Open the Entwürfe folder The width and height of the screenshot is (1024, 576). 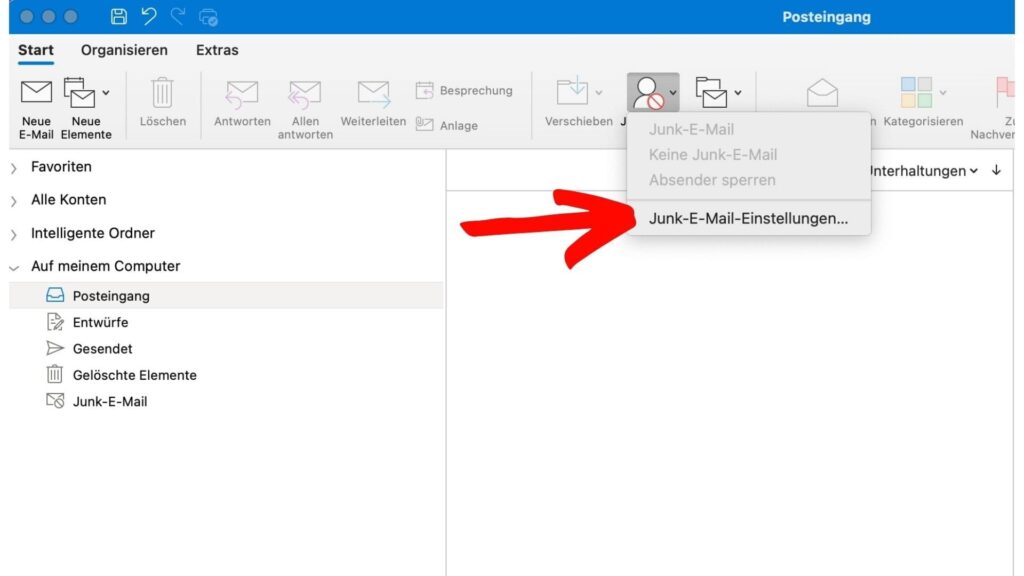click(100, 322)
